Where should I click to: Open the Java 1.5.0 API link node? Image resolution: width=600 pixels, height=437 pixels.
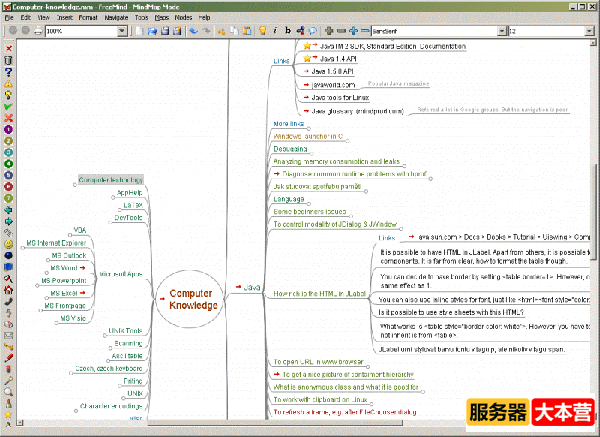pyautogui.click(x=332, y=72)
